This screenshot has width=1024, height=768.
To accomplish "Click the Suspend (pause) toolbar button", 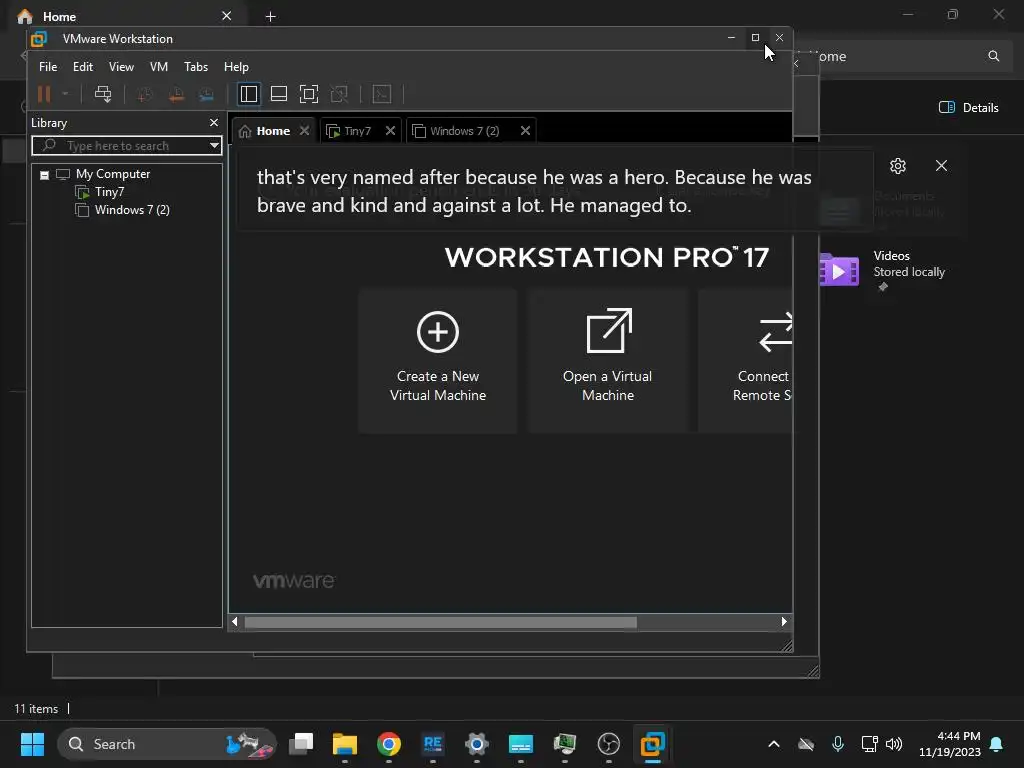I will [44, 95].
